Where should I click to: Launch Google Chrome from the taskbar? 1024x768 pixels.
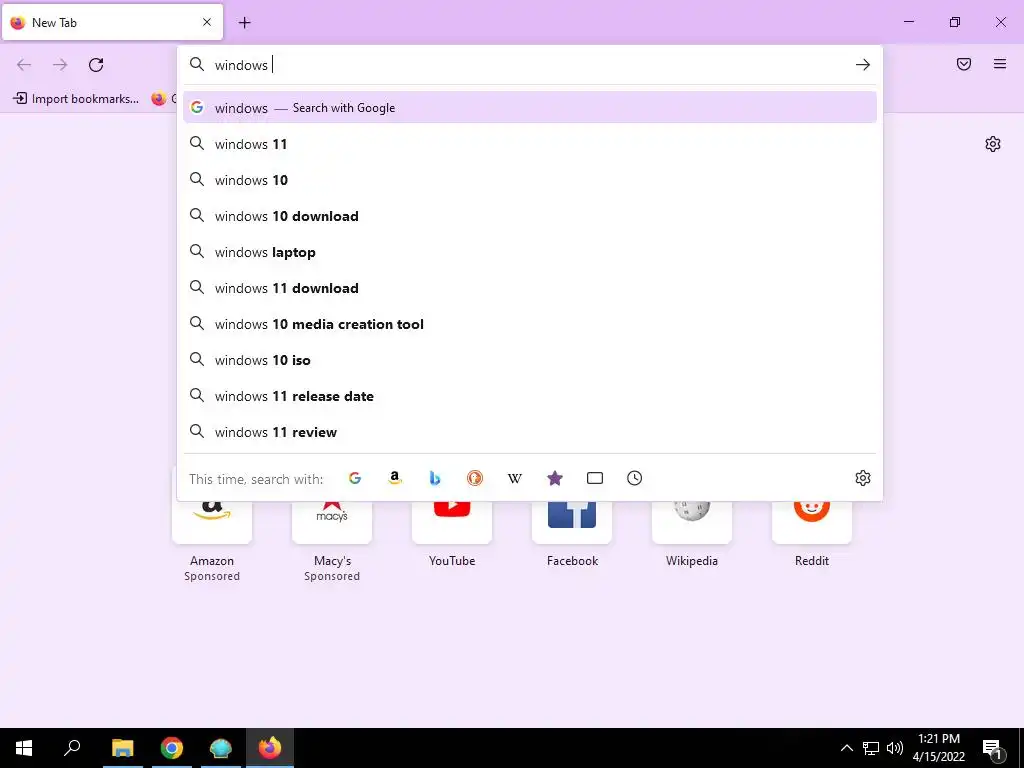[172, 748]
